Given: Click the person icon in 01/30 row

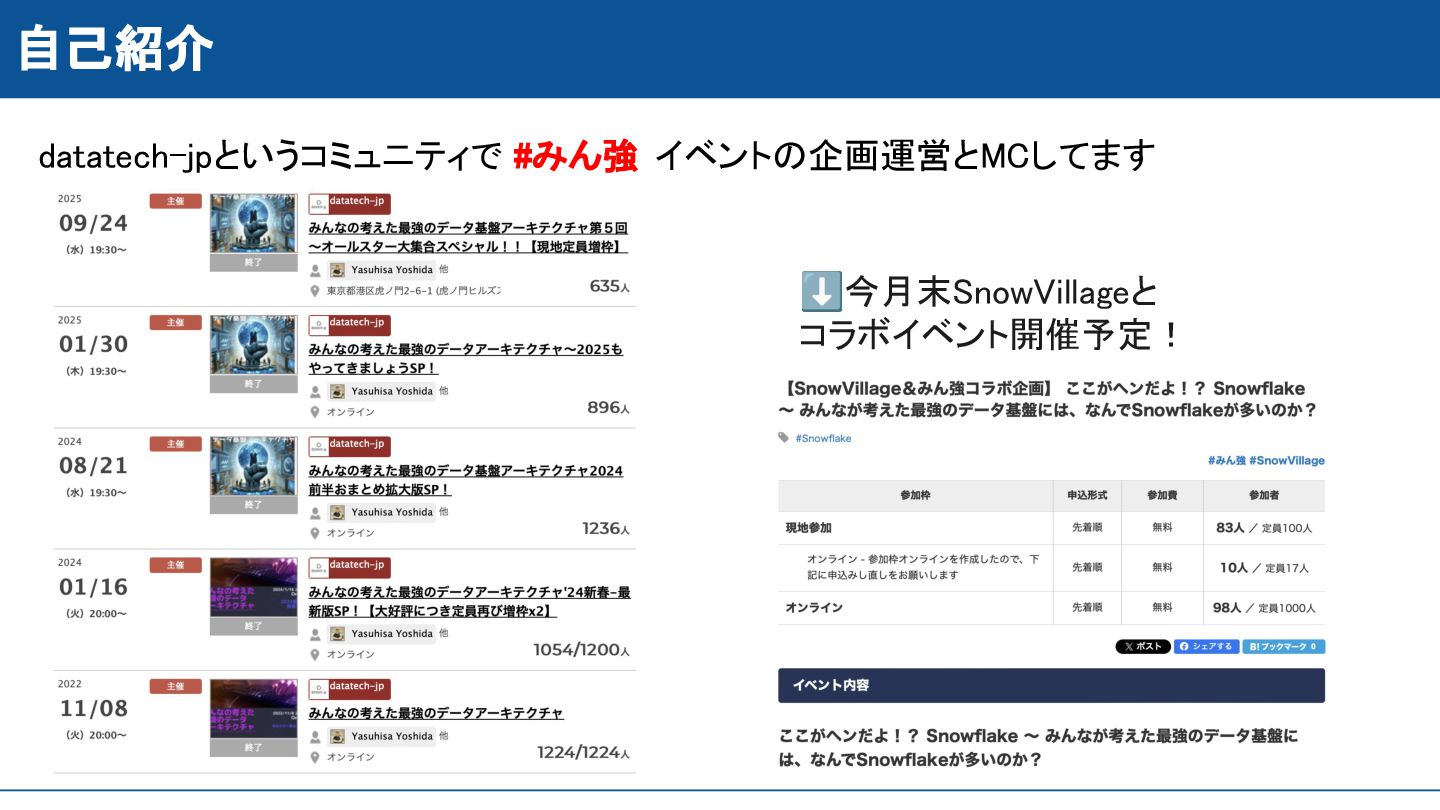Looking at the screenshot, I should (x=315, y=392).
